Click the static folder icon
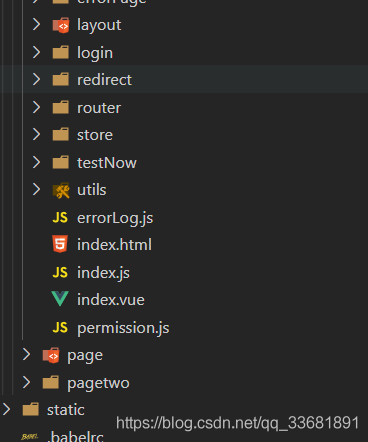Image resolution: width=368 pixels, height=442 pixels. (x=31, y=409)
